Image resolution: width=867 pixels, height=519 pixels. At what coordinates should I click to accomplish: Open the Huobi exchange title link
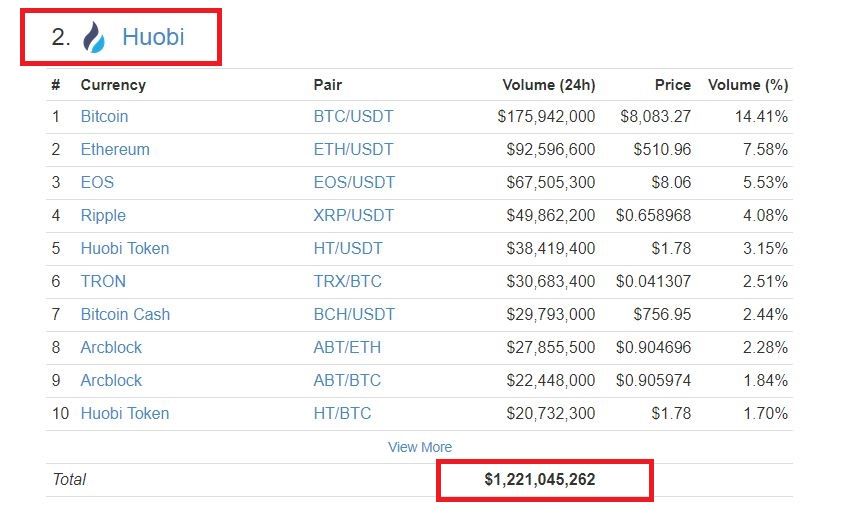coord(153,38)
